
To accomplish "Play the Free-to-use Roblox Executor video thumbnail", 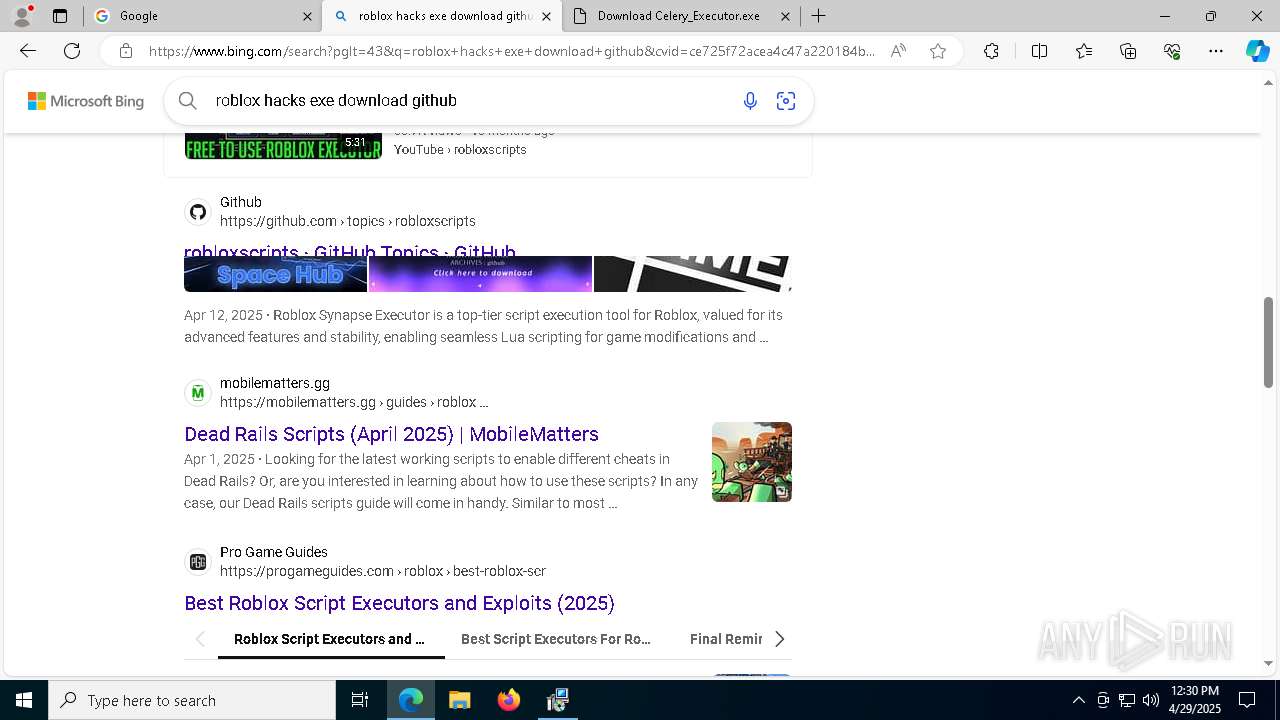I will pyautogui.click(x=283, y=146).
